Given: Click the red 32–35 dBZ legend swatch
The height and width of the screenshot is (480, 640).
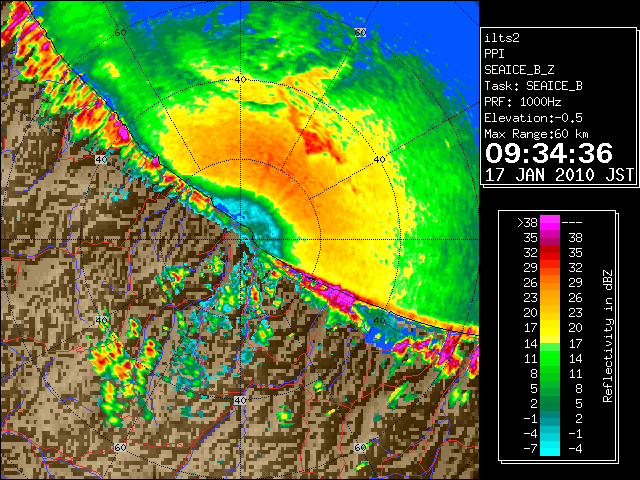Looking at the screenshot, I should point(550,253).
